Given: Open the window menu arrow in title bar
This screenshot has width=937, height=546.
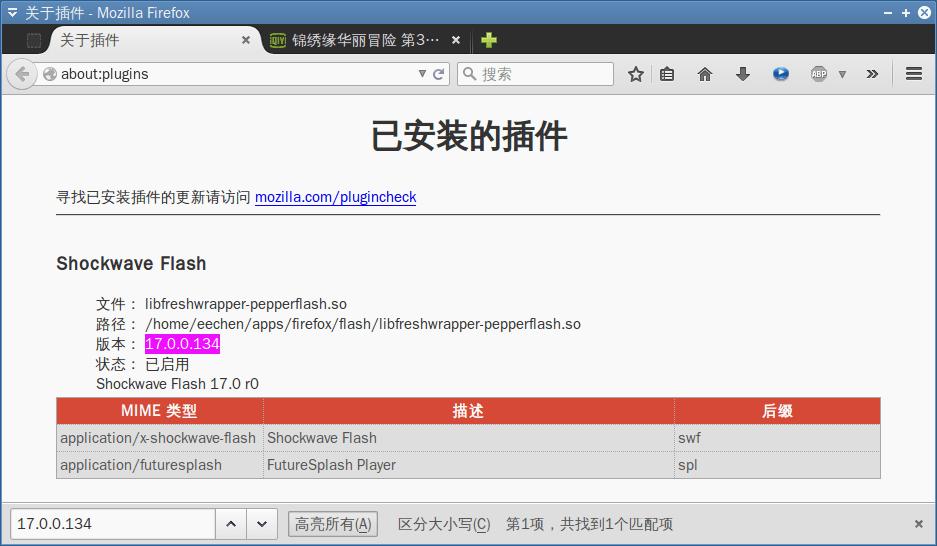Looking at the screenshot, I should pyautogui.click(x=13, y=13).
